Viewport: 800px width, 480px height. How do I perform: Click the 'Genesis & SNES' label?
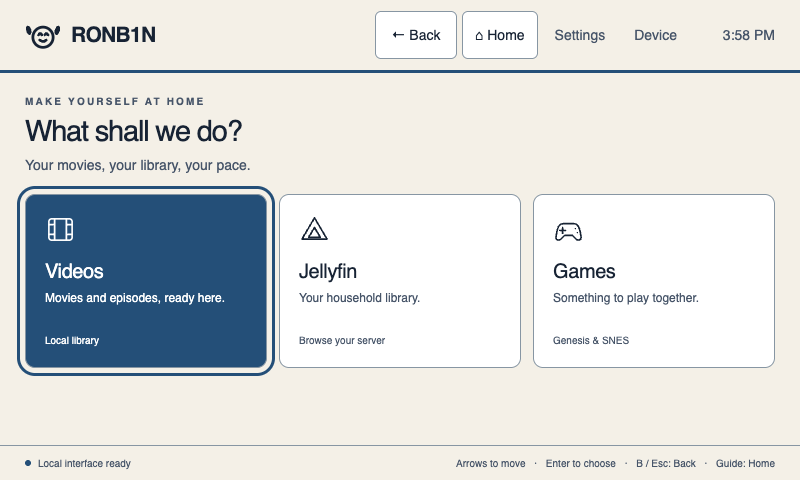(591, 341)
